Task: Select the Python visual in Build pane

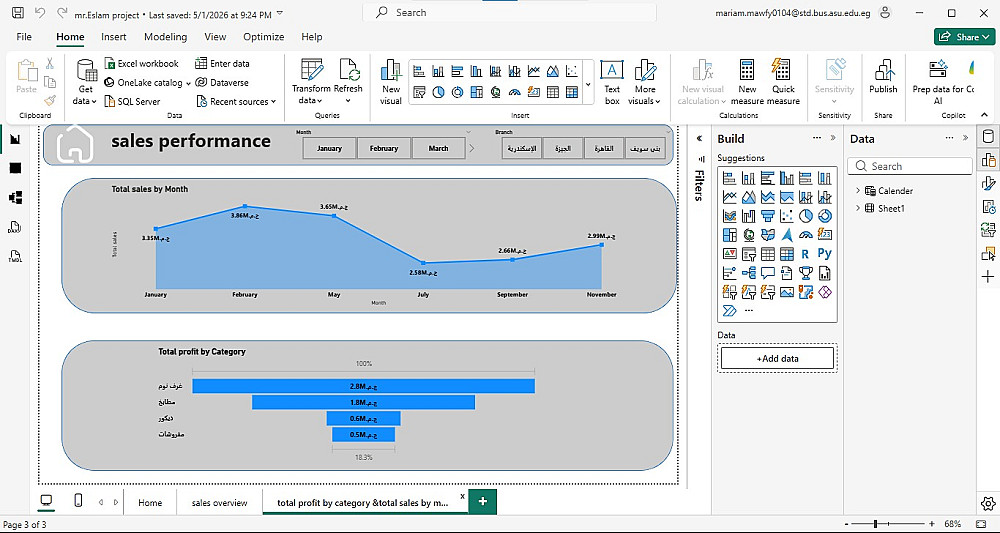Action: (x=824, y=253)
